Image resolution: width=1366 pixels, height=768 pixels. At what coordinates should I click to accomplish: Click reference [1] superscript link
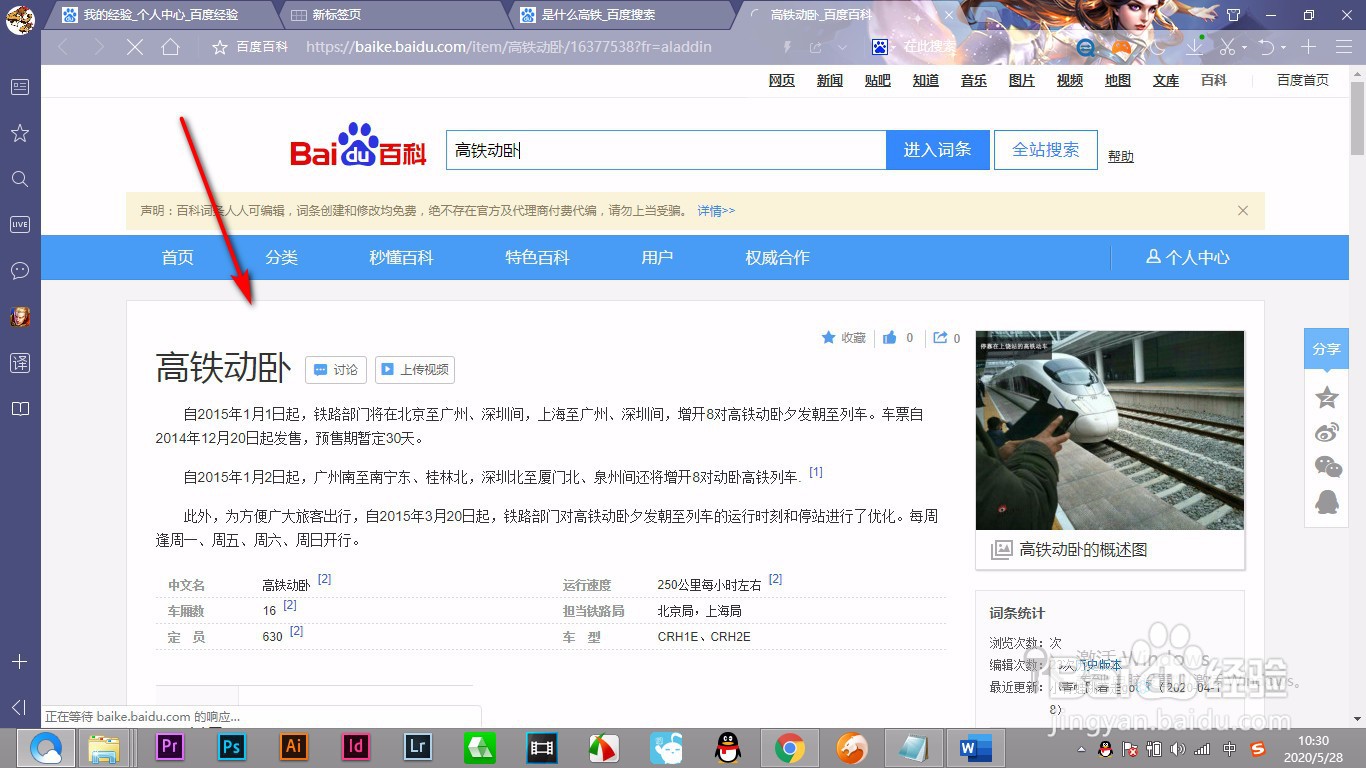coord(816,472)
